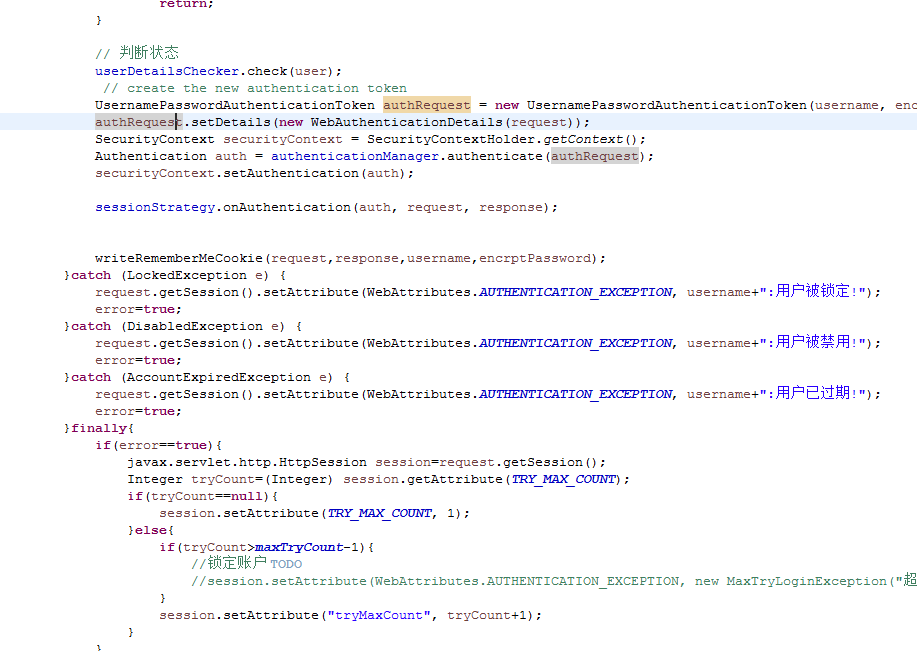Click 'UsernamePasswordAuthenticationToken' constructor after new
The image size is (917, 651).
[x=667, y=105]
